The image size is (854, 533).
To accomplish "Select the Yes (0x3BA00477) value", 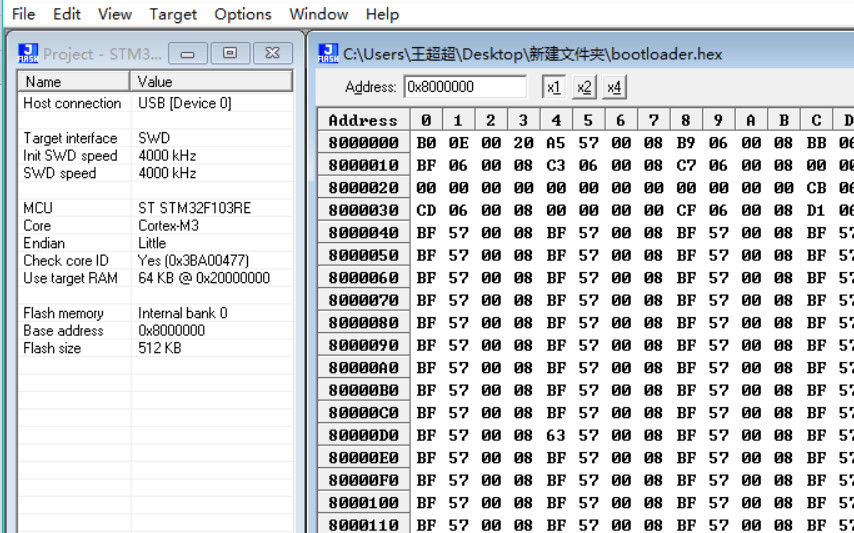I will [193, 260].
